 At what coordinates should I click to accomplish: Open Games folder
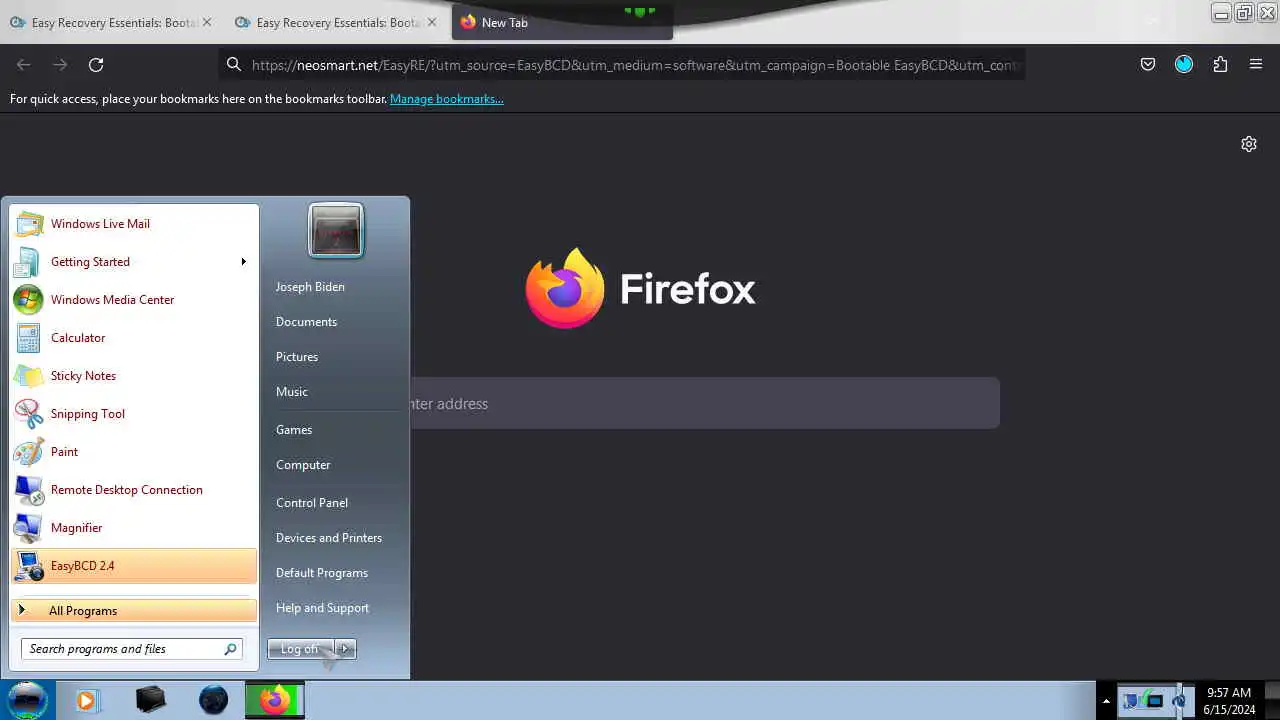coord(294,430)
